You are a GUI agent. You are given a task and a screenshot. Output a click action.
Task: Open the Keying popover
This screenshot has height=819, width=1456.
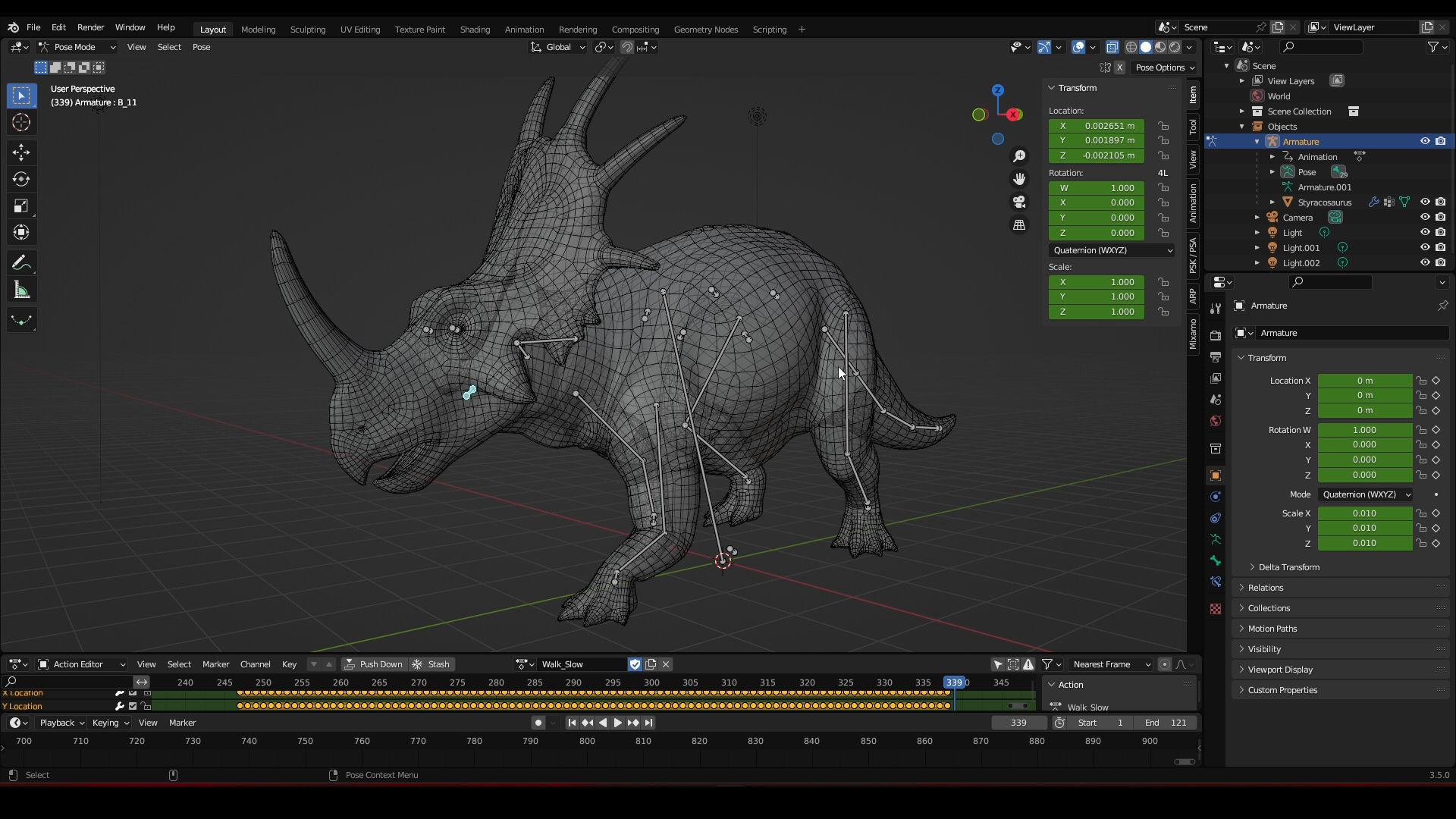110,723
